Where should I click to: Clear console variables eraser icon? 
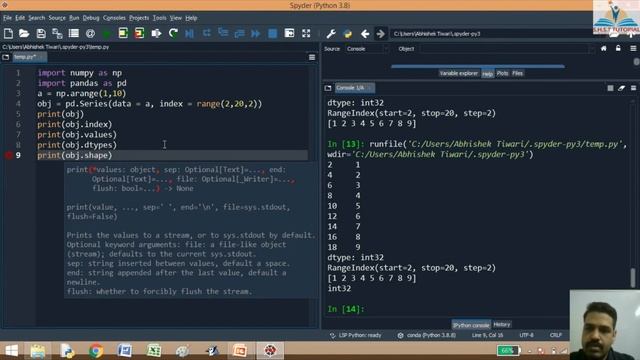tap(622, 88)
